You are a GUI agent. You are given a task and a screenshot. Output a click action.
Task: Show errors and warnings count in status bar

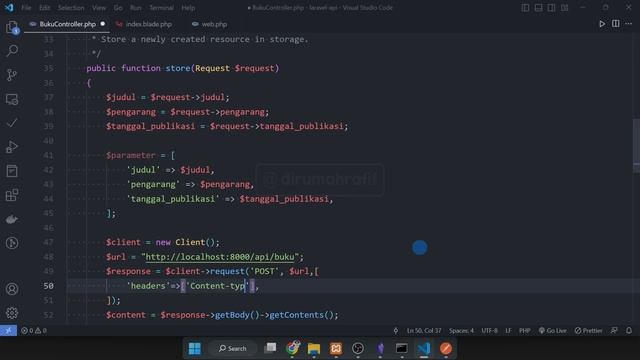point(33,331)
